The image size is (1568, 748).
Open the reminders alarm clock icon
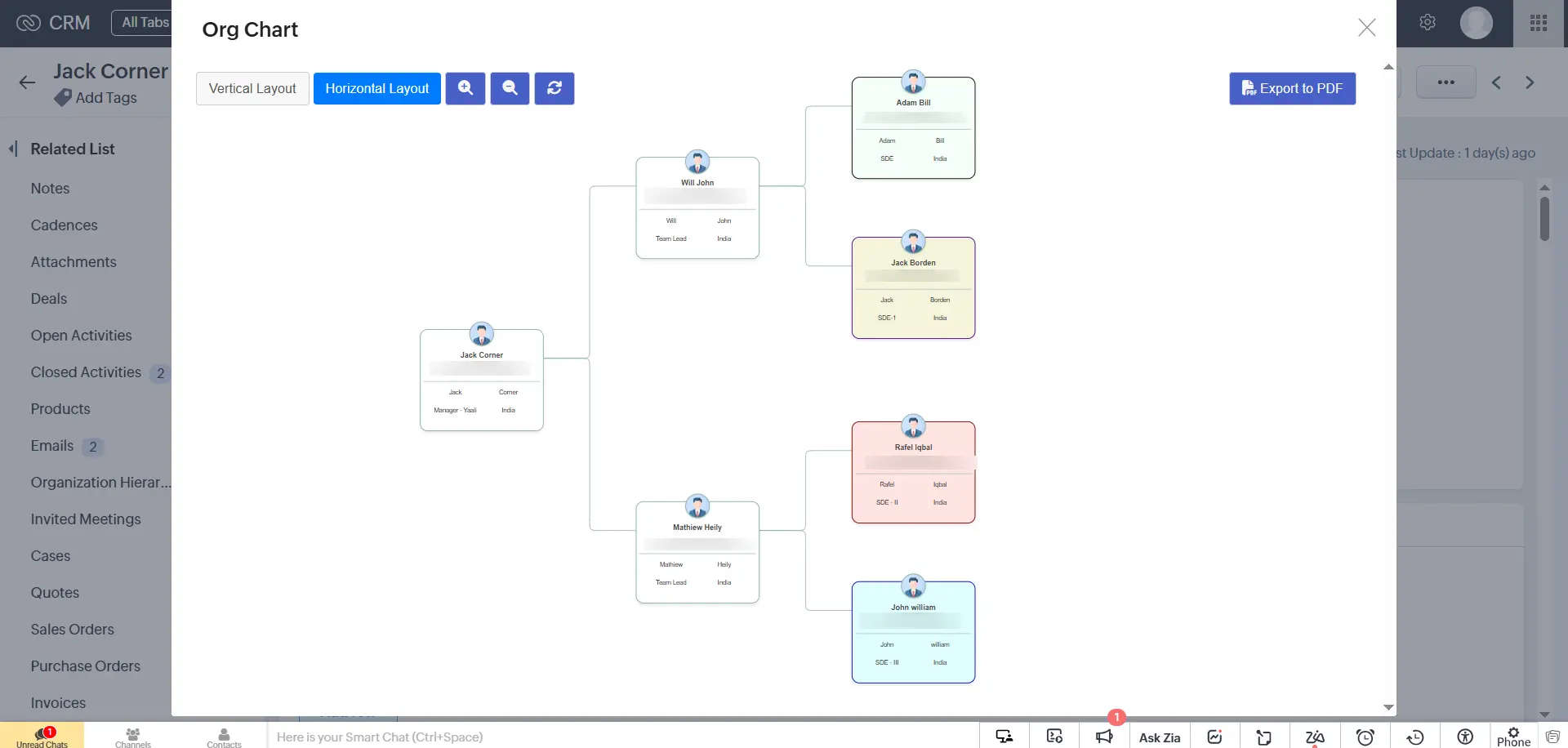click(x=1365, y=737)
